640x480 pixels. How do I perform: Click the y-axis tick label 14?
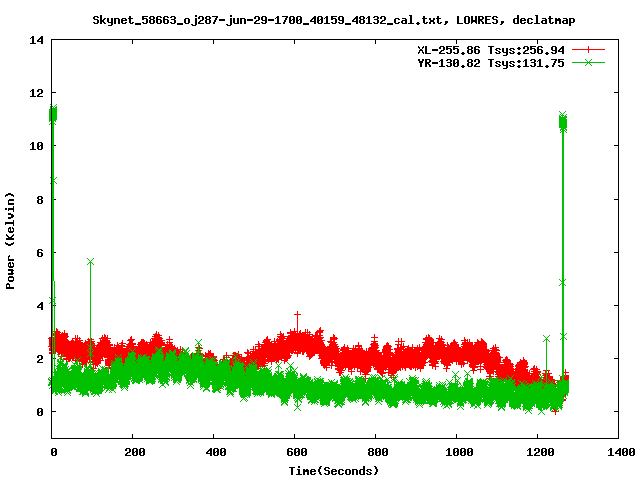[36, 40]
